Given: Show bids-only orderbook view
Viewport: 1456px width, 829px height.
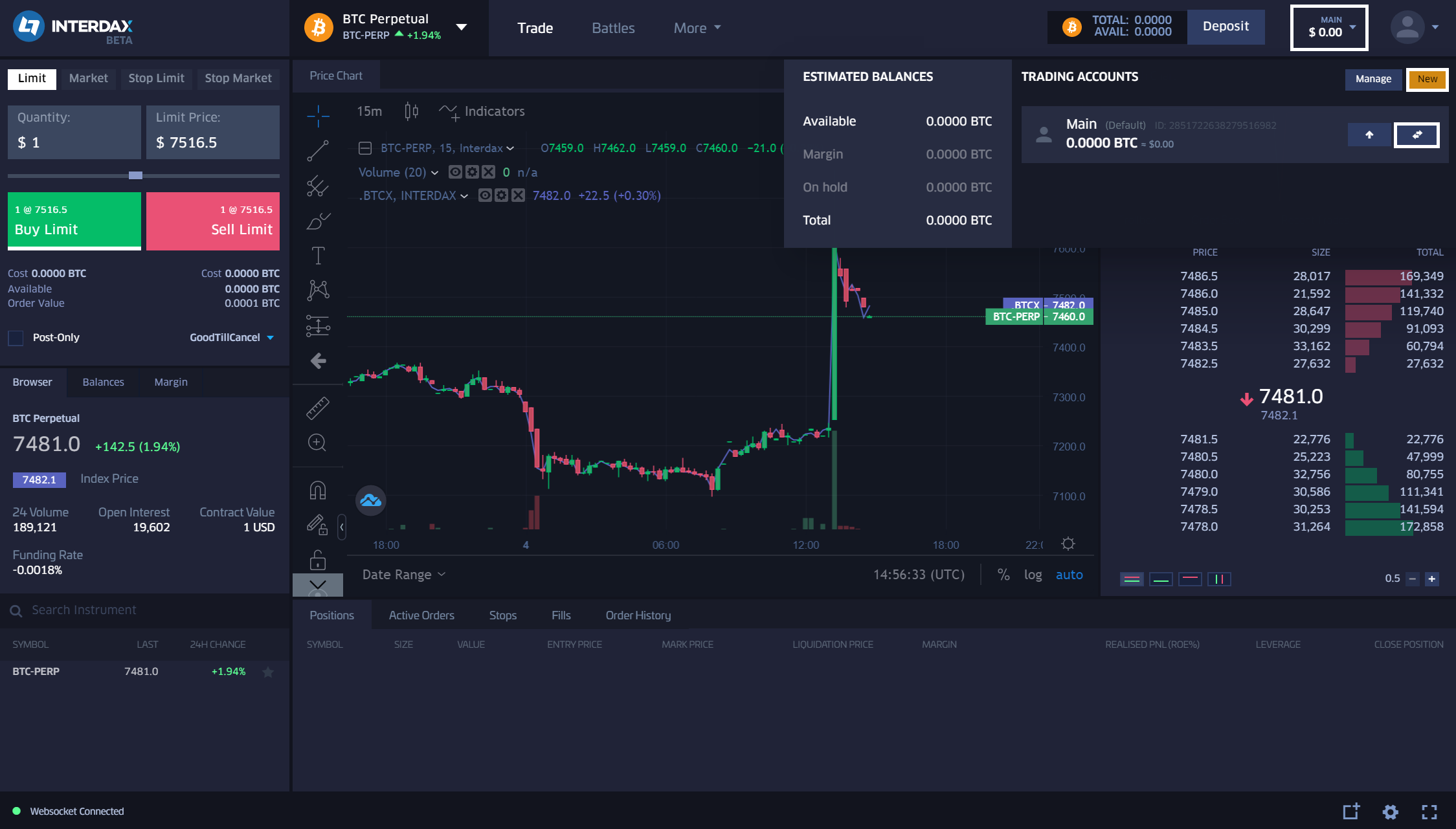Looking at the screenshot, I should (x=1161, y=579).
